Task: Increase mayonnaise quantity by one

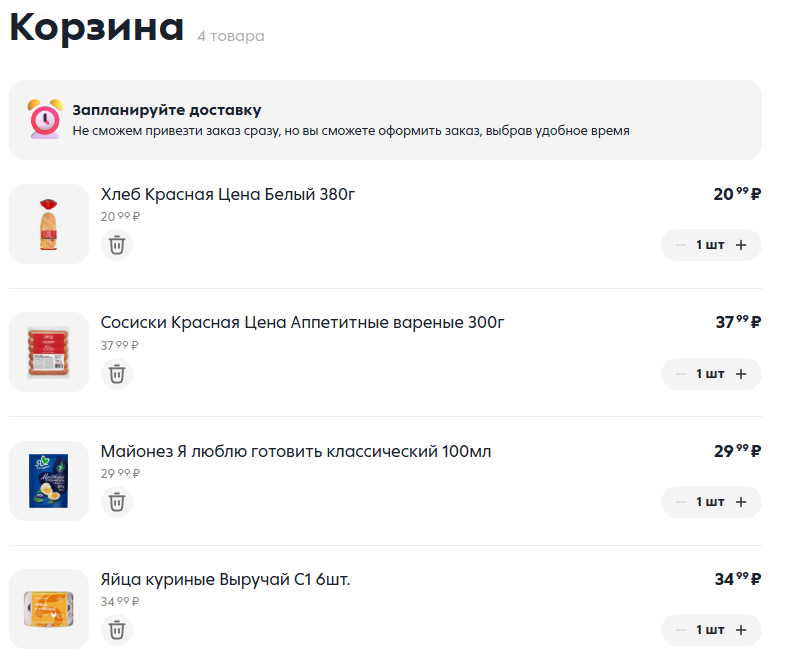Action: click(x=741, y=502)
